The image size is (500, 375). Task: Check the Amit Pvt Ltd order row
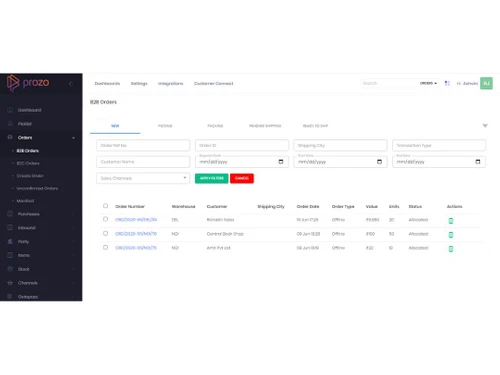point(105,247)
